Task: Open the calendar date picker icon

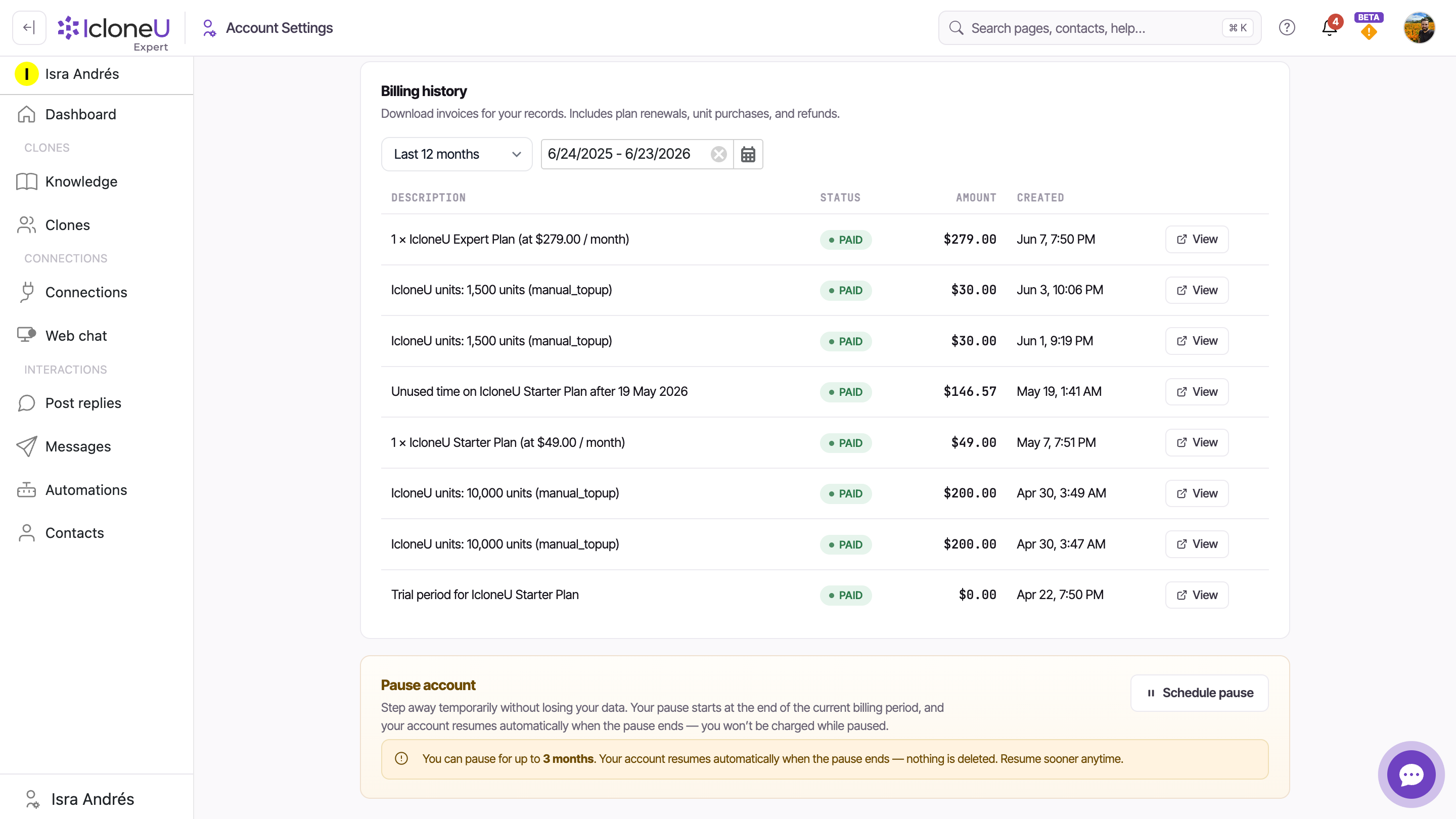Action: point(748,154)
